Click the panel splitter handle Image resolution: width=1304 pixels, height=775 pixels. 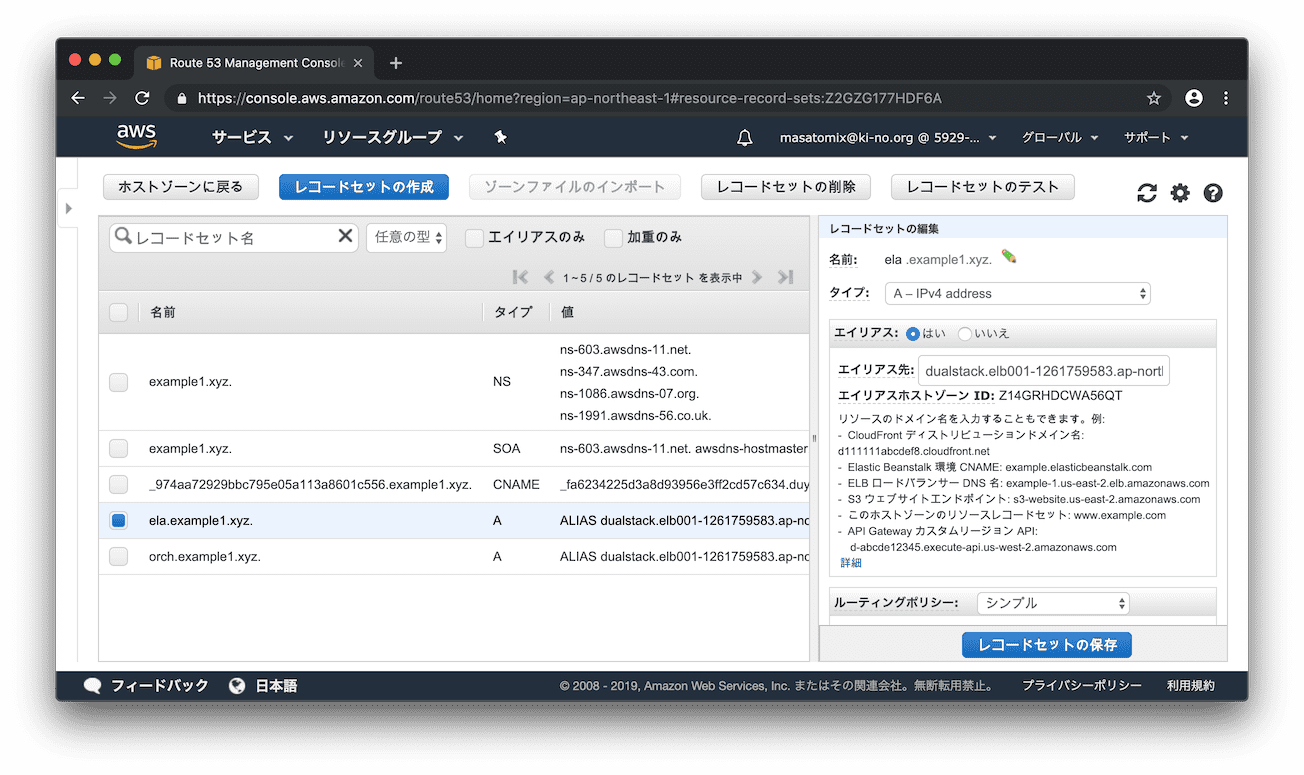814,437
